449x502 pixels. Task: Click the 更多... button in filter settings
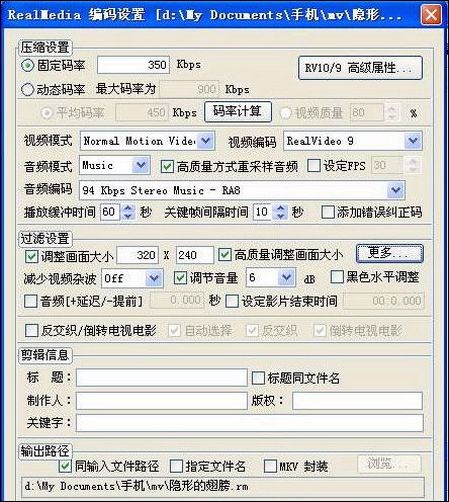tap(390, 254)
